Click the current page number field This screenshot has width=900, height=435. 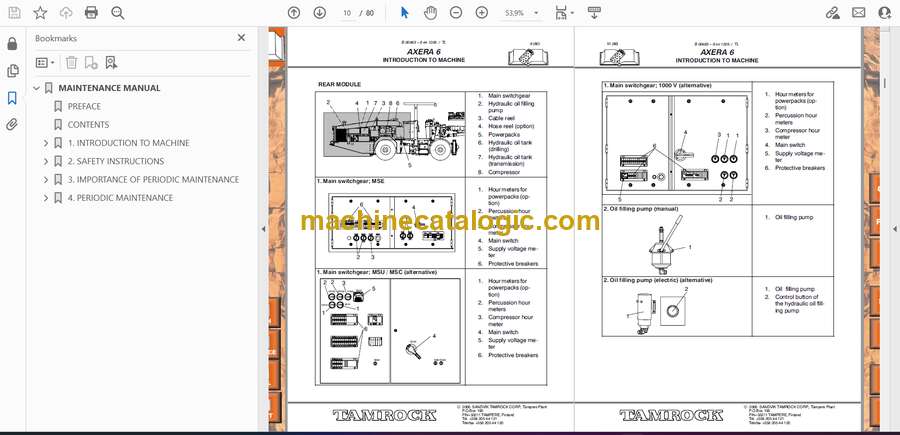[347, 13]
